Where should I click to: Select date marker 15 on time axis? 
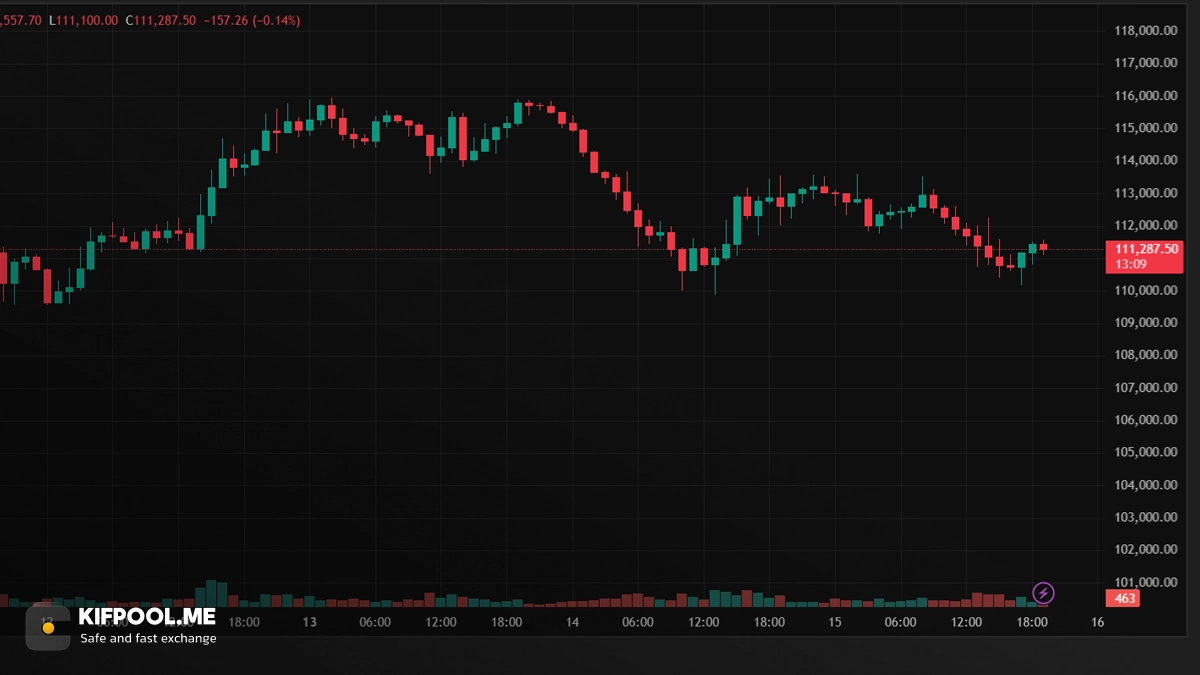point(835,622)
